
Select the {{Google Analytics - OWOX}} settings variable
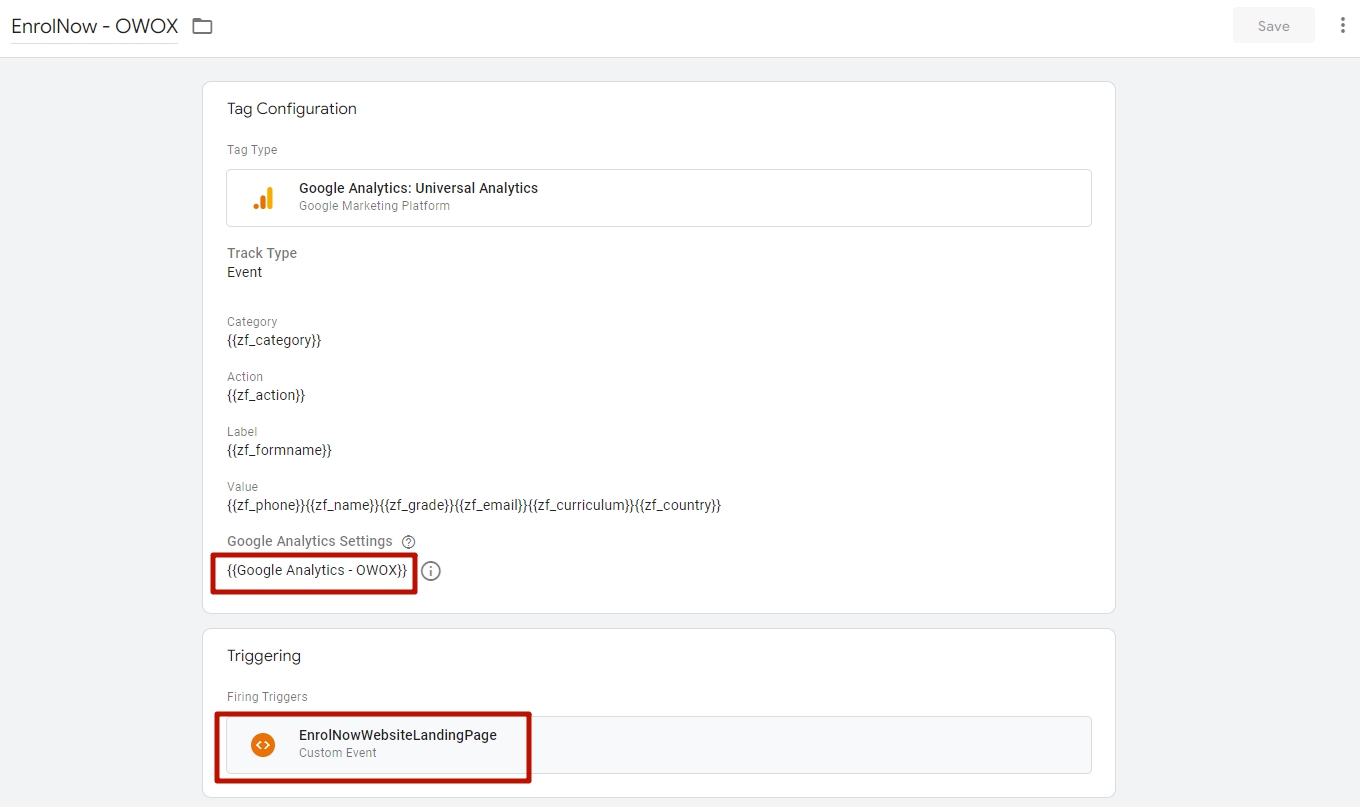[317, 570]
